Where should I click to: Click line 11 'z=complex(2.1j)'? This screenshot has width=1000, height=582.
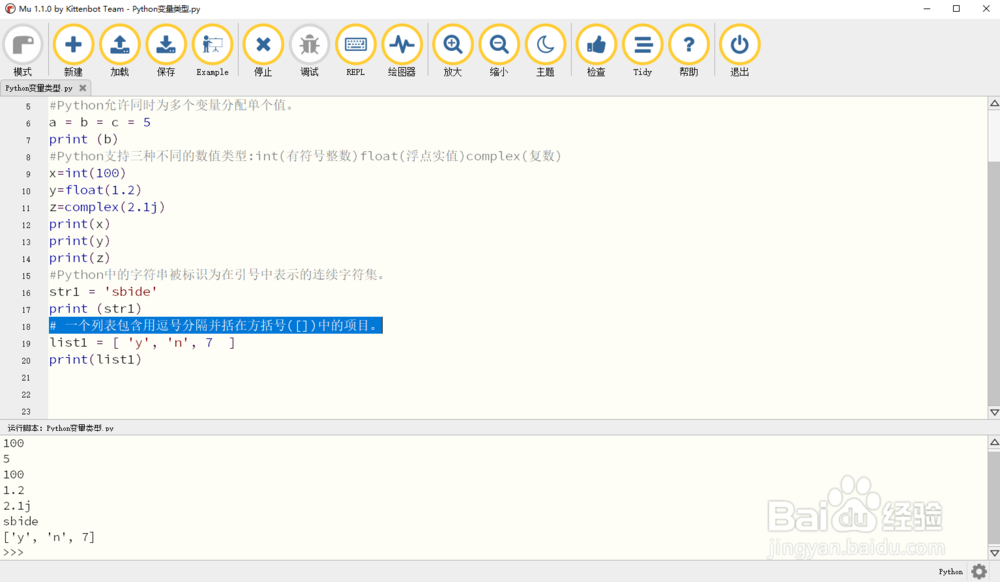pos(107,207)
